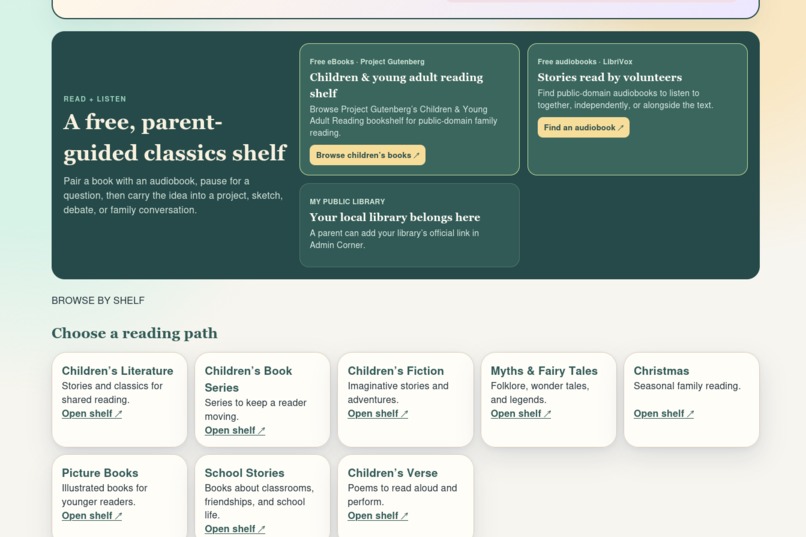
Task: Open shelf link under School Stories
Action: click(235, 529)
